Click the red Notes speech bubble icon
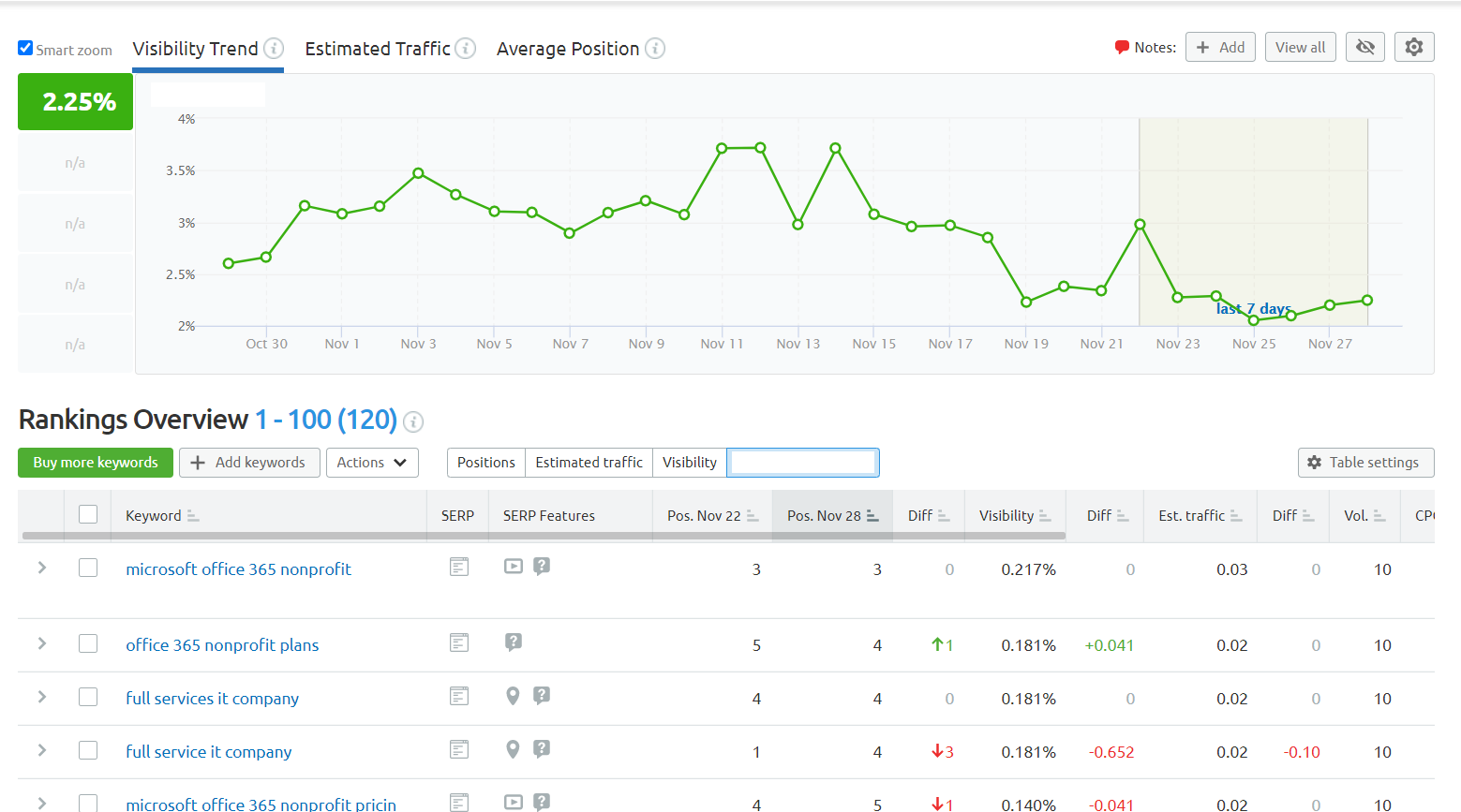The image size is (1461, 812). point(1122,46)
